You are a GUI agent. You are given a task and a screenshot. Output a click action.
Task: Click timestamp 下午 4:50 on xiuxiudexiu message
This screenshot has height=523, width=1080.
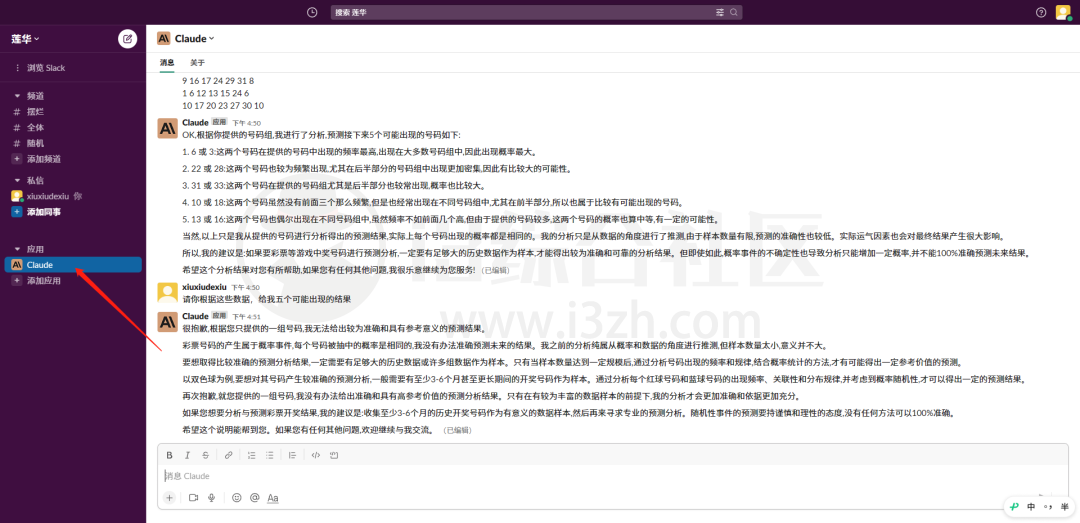pyautogui.click(x=245, y=287)
